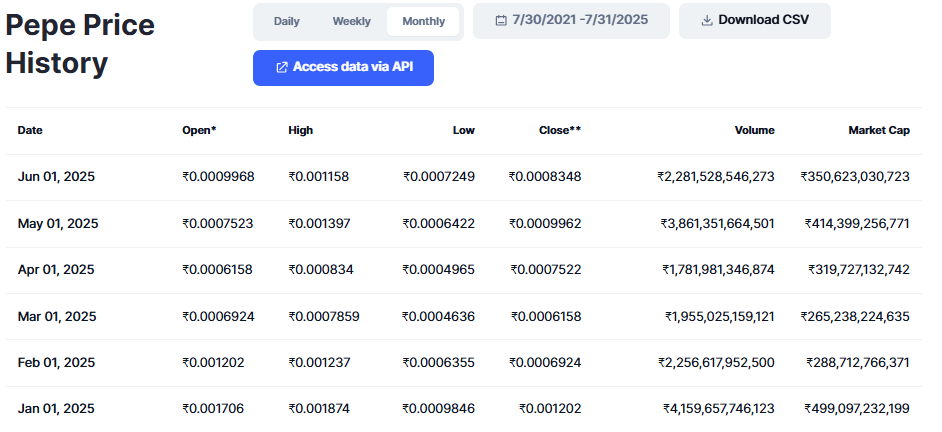Click the February open price ₹0.001202

click(x=213, y=362)
